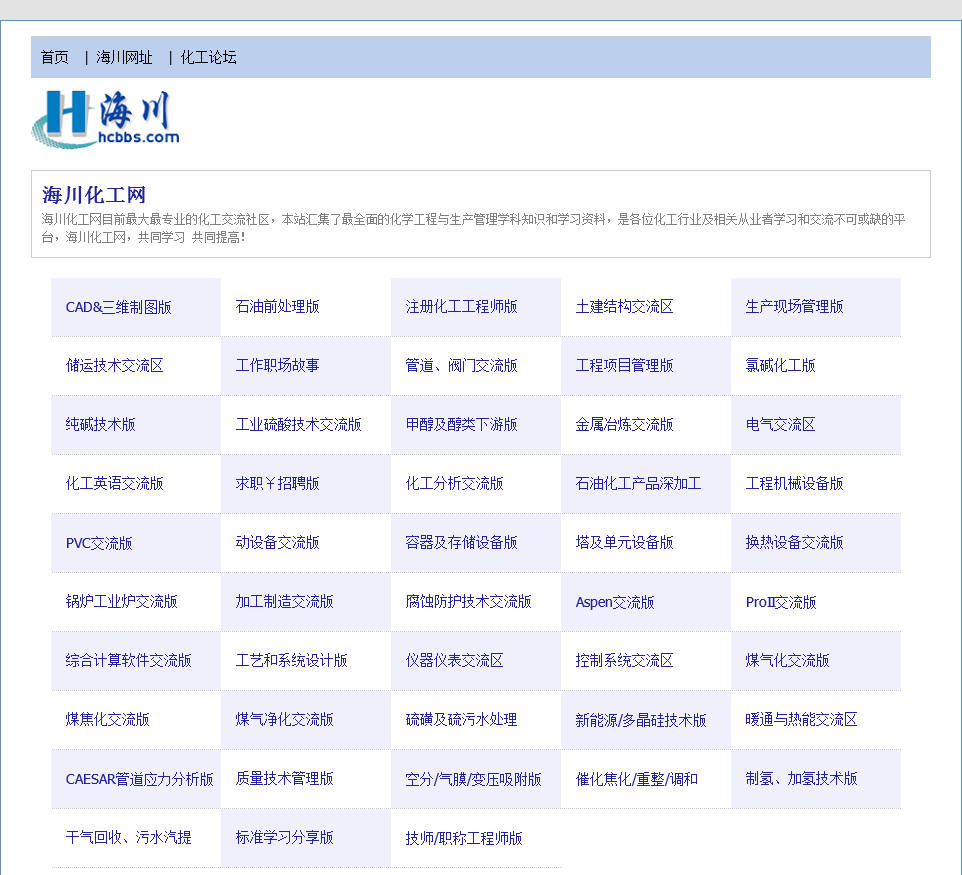Click the 海川化工网 heading
962x875 pixels.
(94, 195)
